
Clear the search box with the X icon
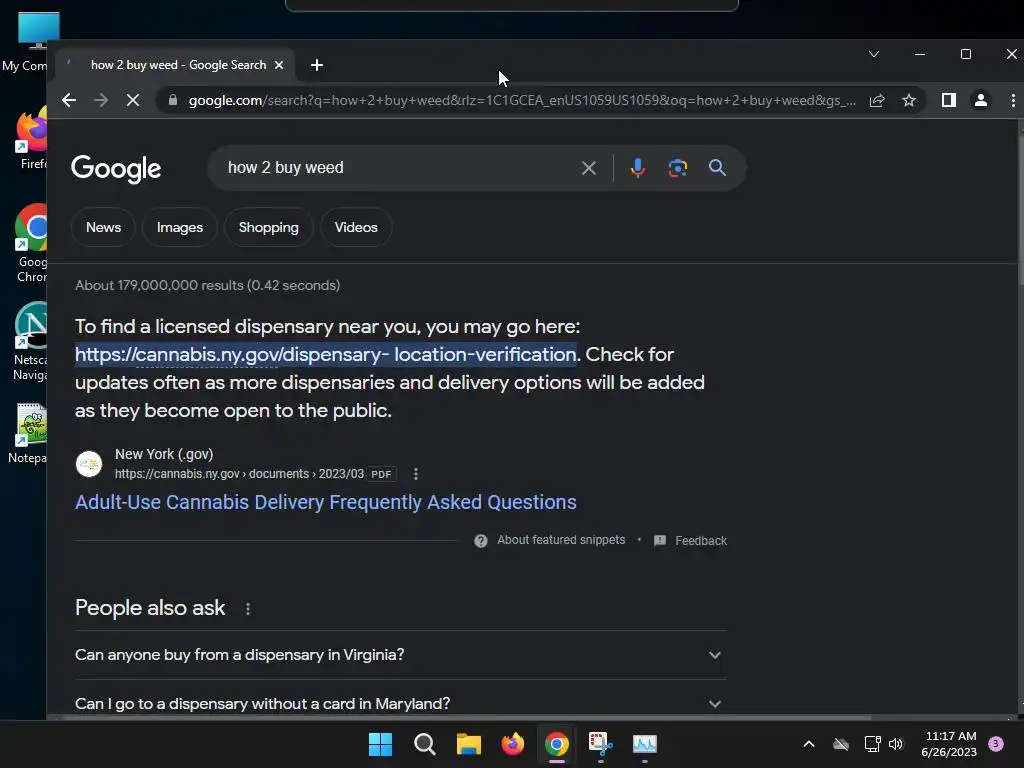tap(588, 168)
